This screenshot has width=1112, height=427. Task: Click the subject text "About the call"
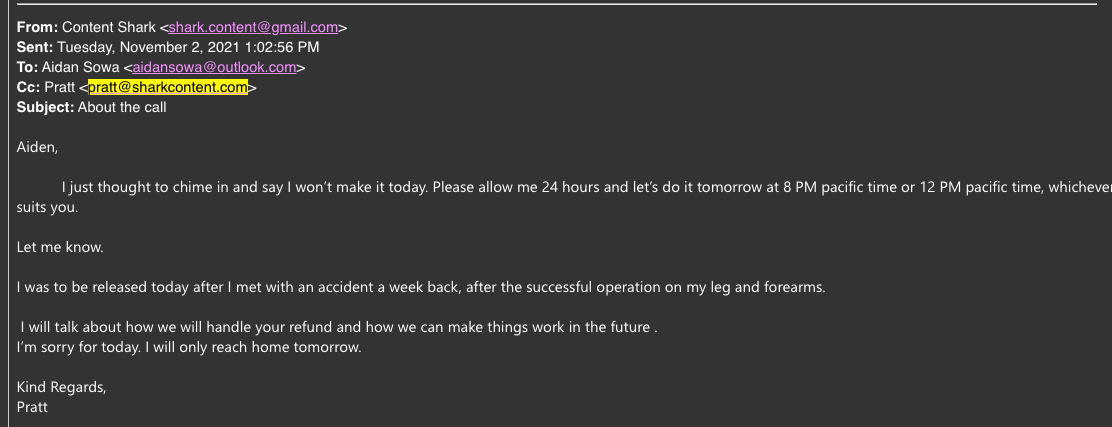click(122, 107)
